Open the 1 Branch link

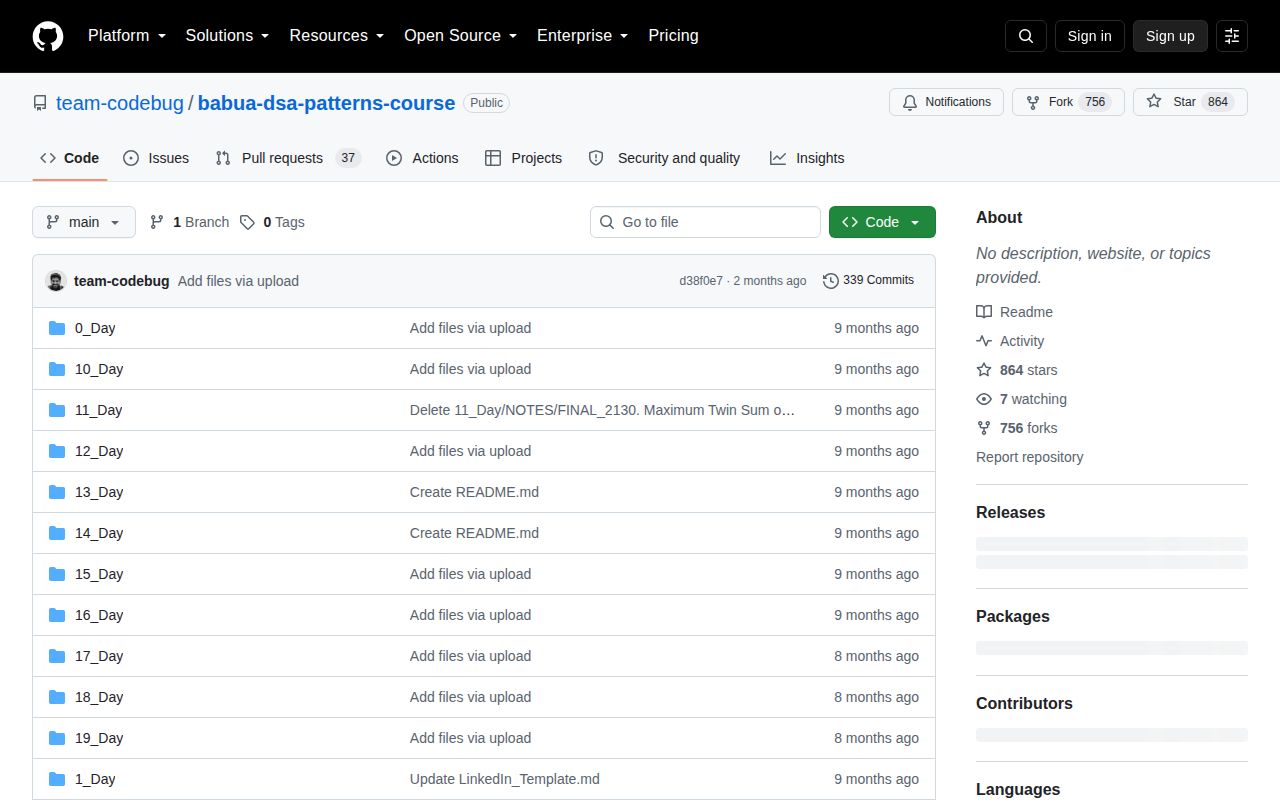click(x=189, y=222)
